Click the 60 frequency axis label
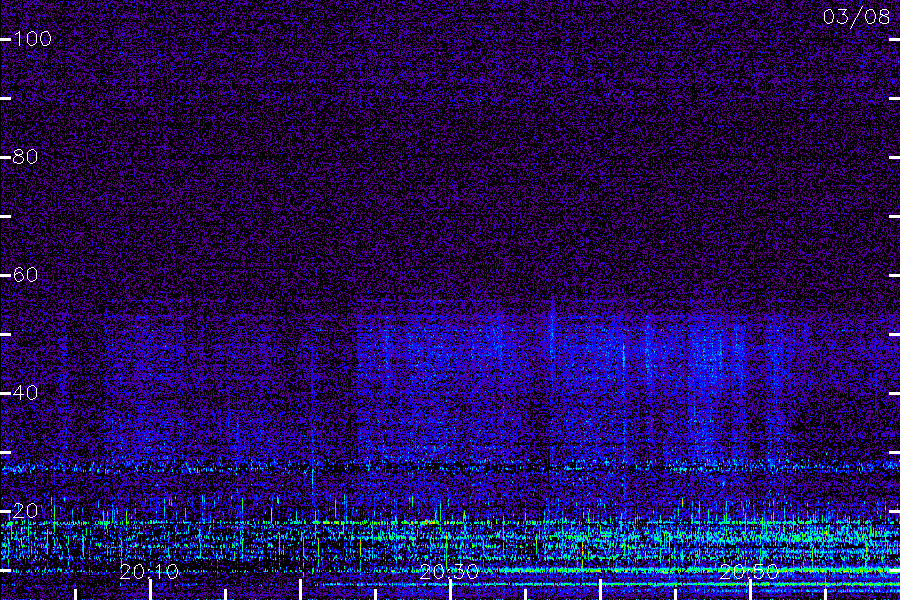900x600 pixels. 25,274
